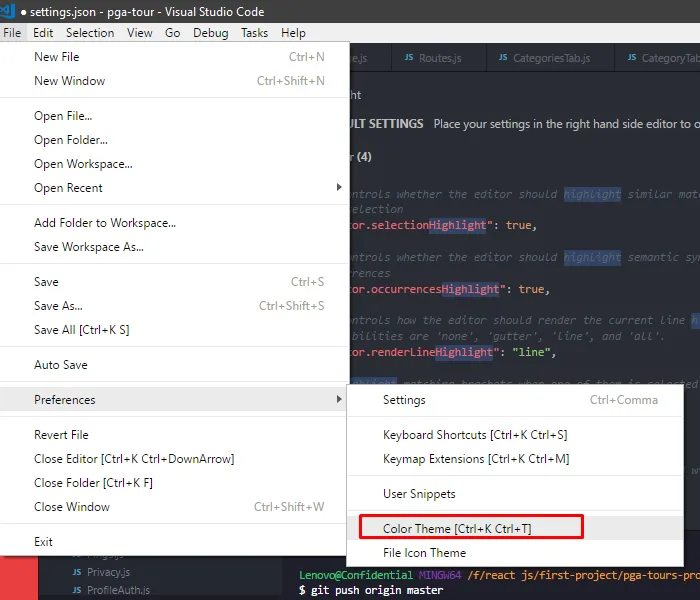Expand the Open Recent submenu

175,188
